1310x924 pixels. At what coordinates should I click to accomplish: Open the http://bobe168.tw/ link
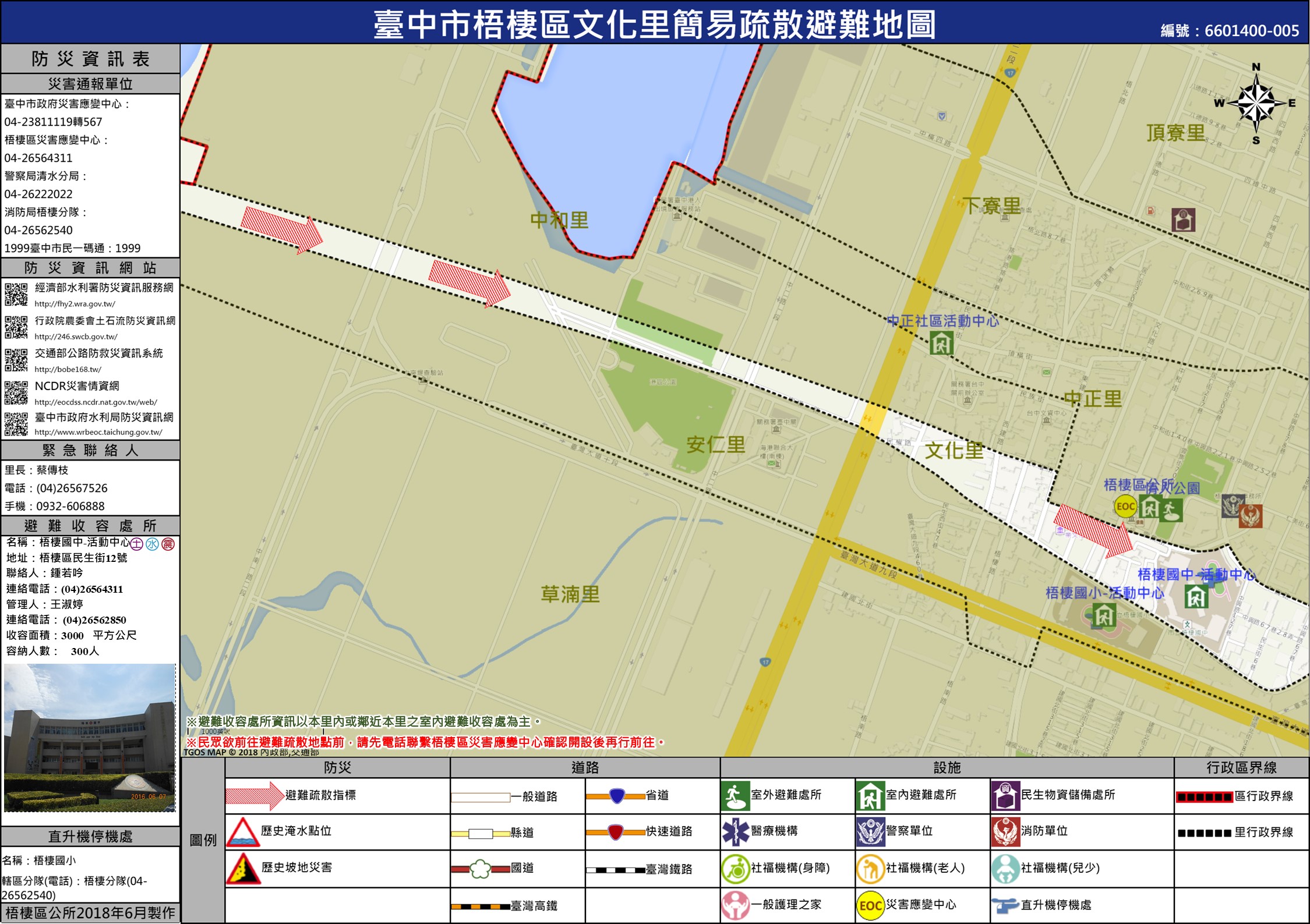68,369
